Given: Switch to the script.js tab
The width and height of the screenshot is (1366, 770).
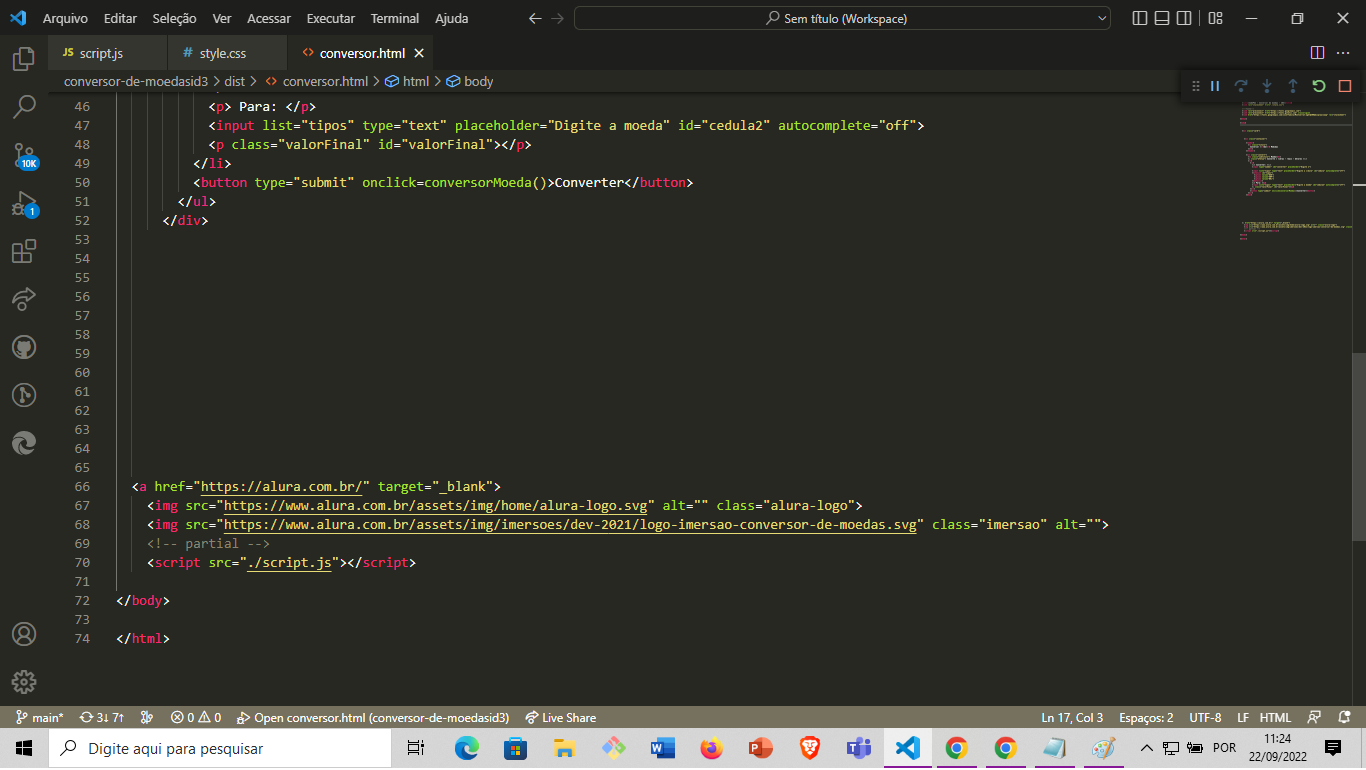Looking at the screenshot, I should 107,53.
